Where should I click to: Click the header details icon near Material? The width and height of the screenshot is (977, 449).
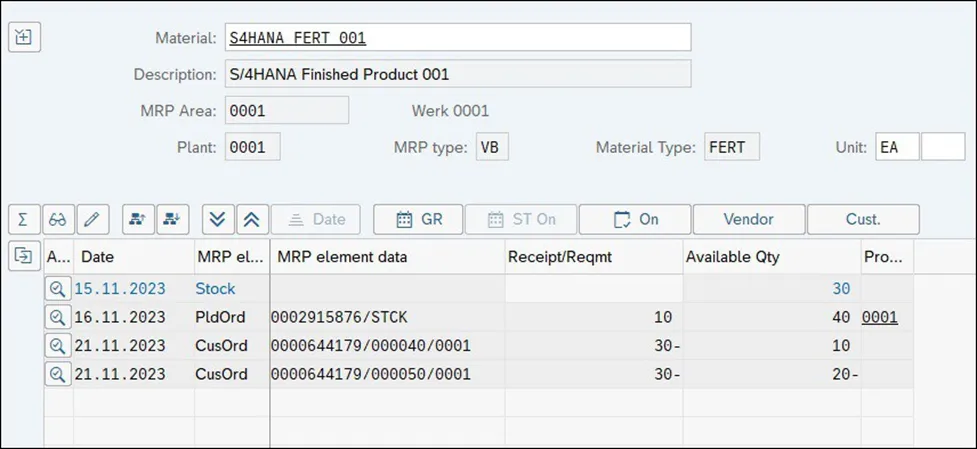pyautogui.click(x=24, y=37)
